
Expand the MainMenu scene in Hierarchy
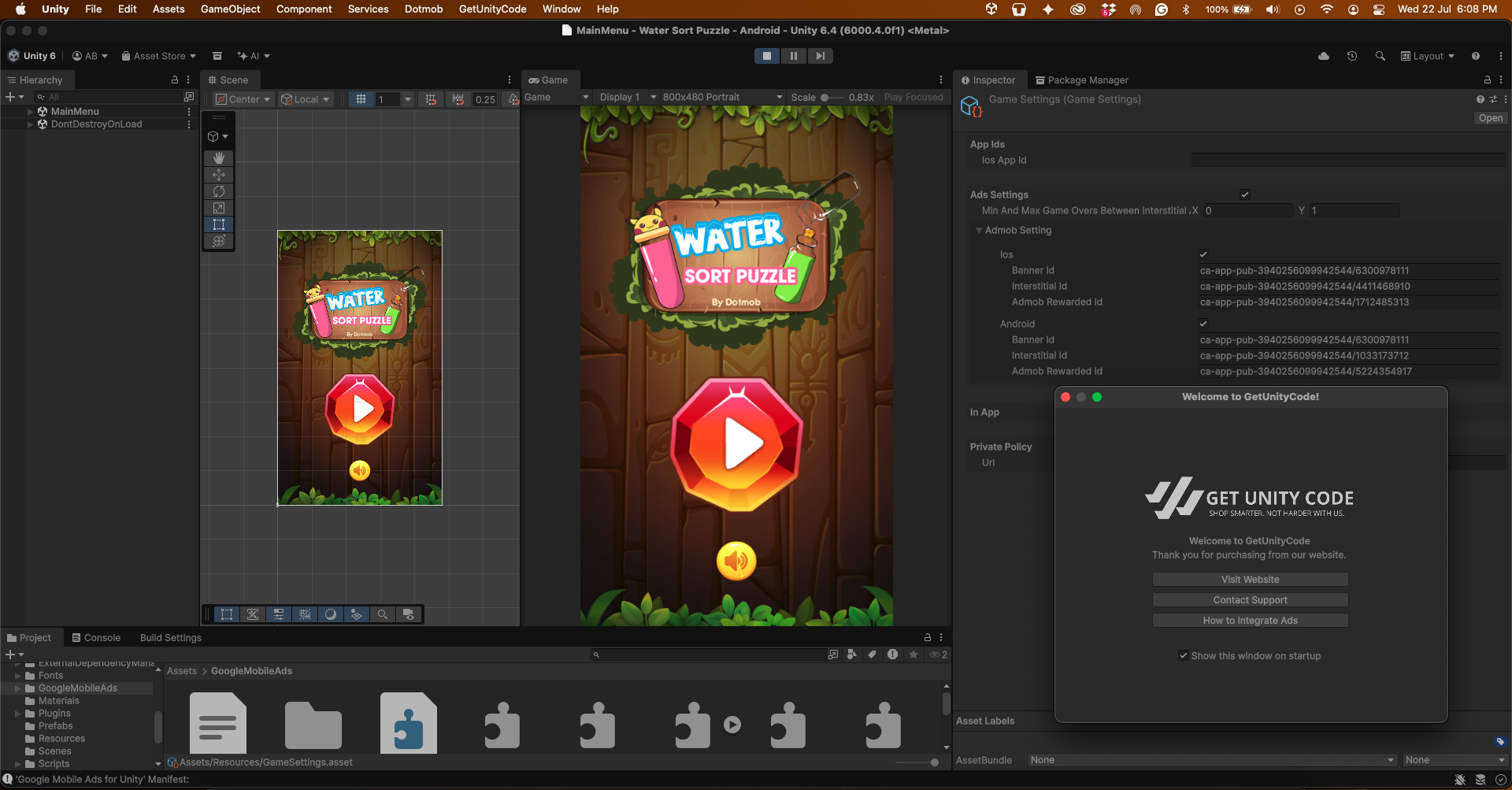tap(31, 112)
